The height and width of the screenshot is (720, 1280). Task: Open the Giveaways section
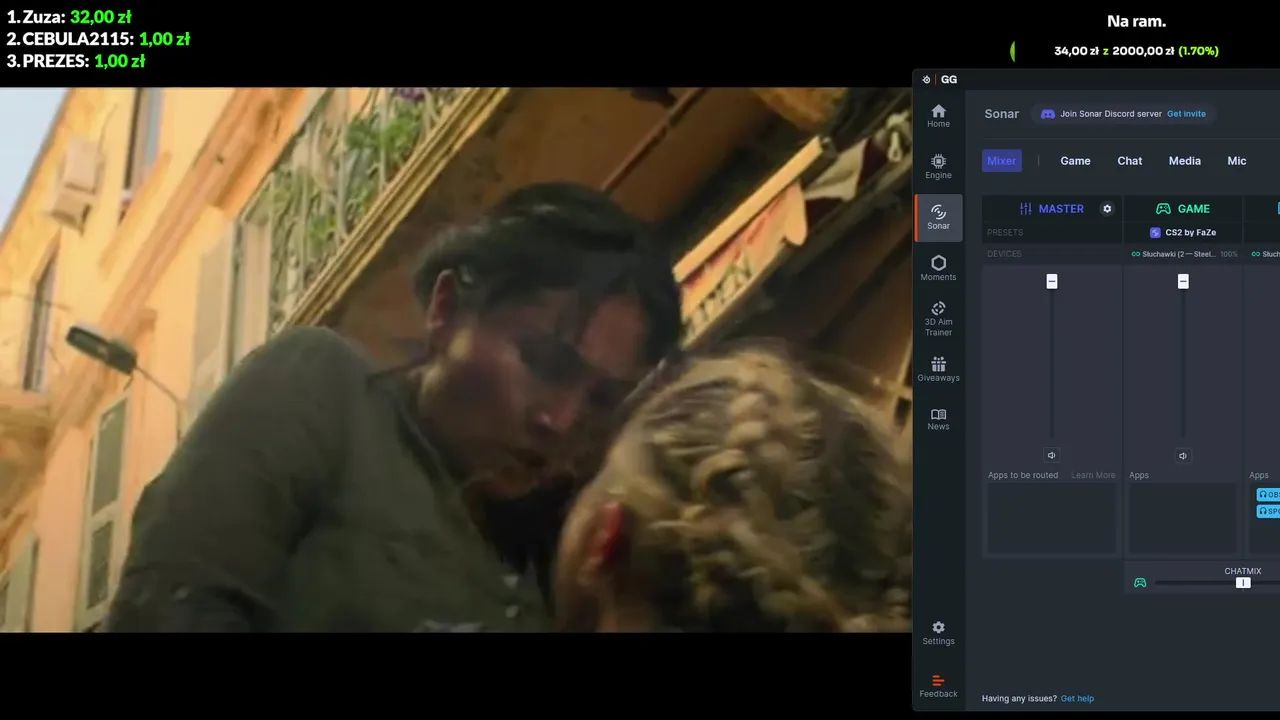(938, 369)
